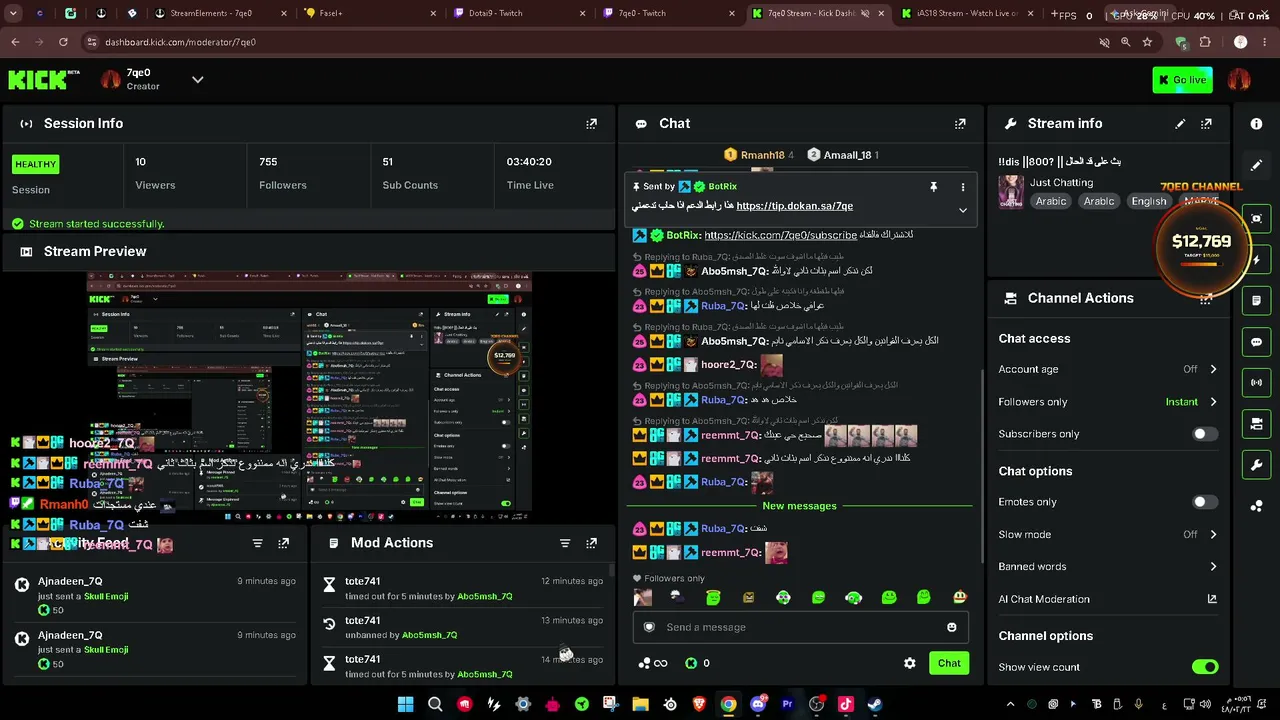This screenshot has width=1280, height=720.
Task: Turn off Show view count
Action: click(1205, 667)
